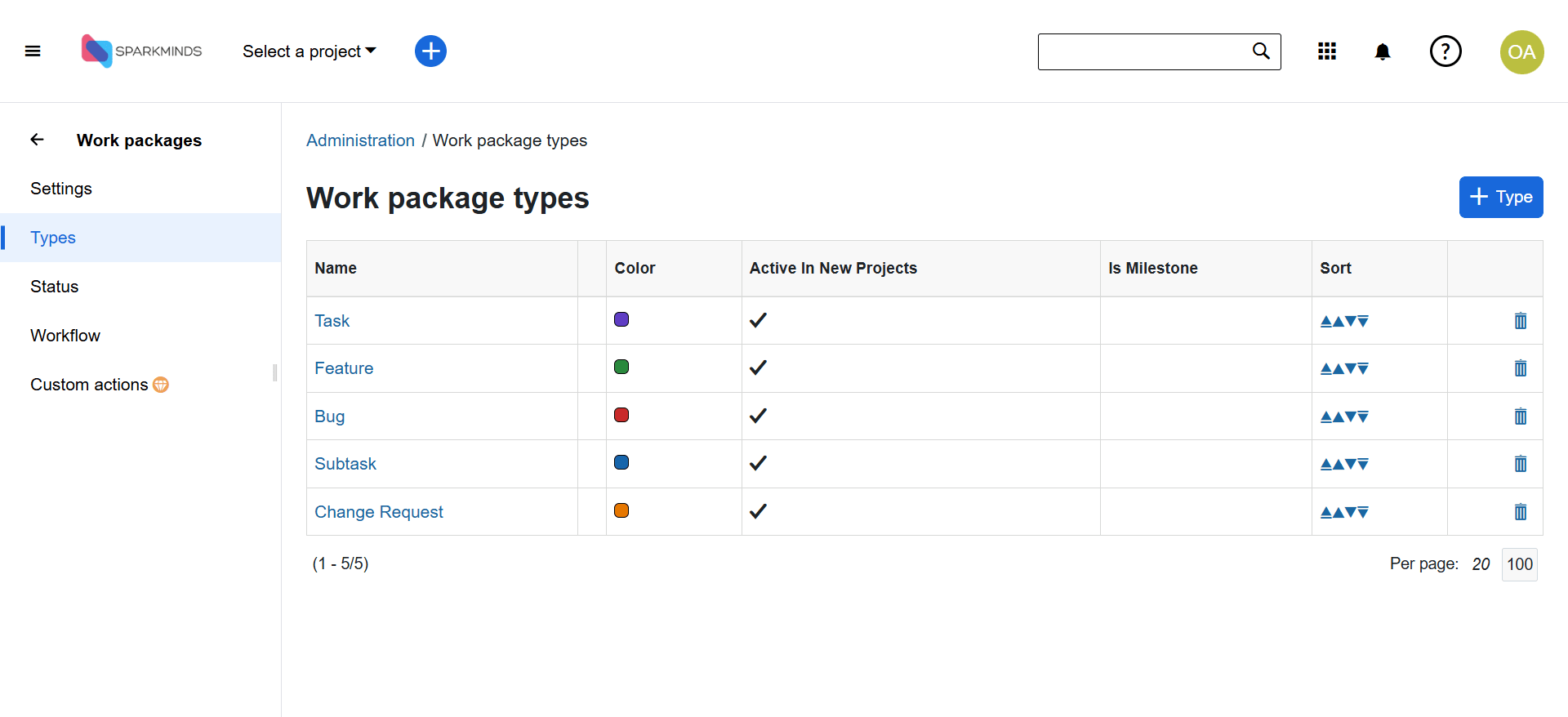
Task: Set per page to 100
Action: (x=1519, y=564)
